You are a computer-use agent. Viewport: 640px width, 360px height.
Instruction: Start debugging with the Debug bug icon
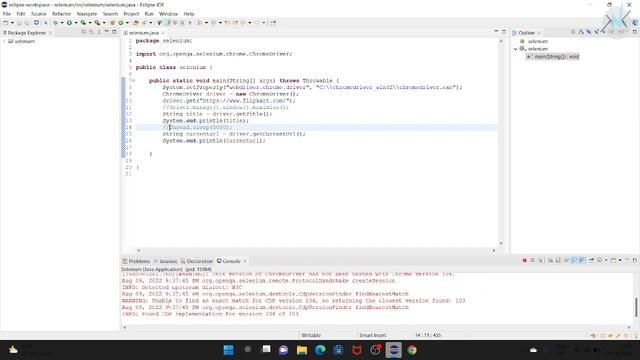(55, 23)
